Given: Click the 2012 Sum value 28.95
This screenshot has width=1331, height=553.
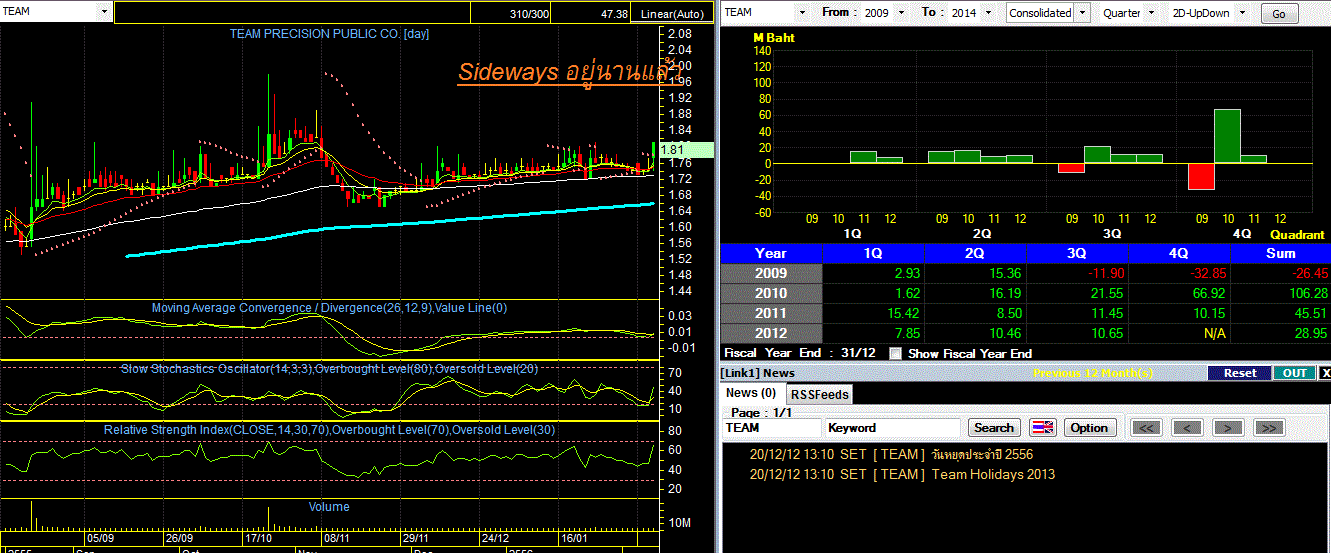Looking at the screenshot, I should click(x=1309, y=333).
